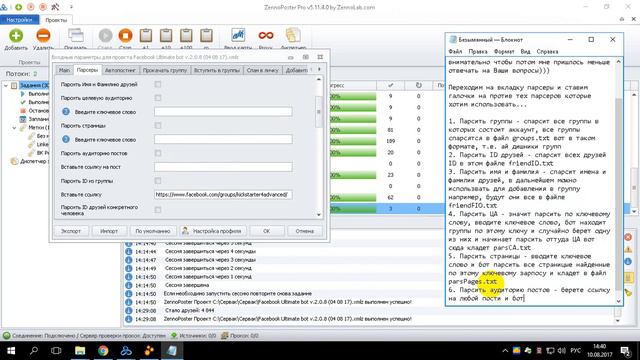The height and width of the screenshot is (360, 640).
Task: Click the quick-access tools wrench icon in title bar
Action: (56, 7)
